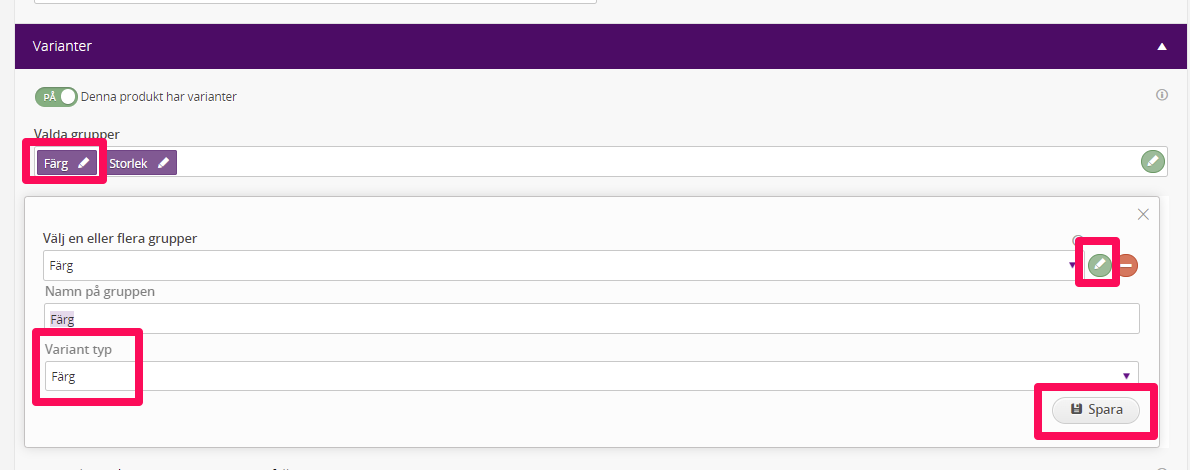Save changes with the Spara button
This screenshot has width=1190, height=470.
pos(1096,410)
